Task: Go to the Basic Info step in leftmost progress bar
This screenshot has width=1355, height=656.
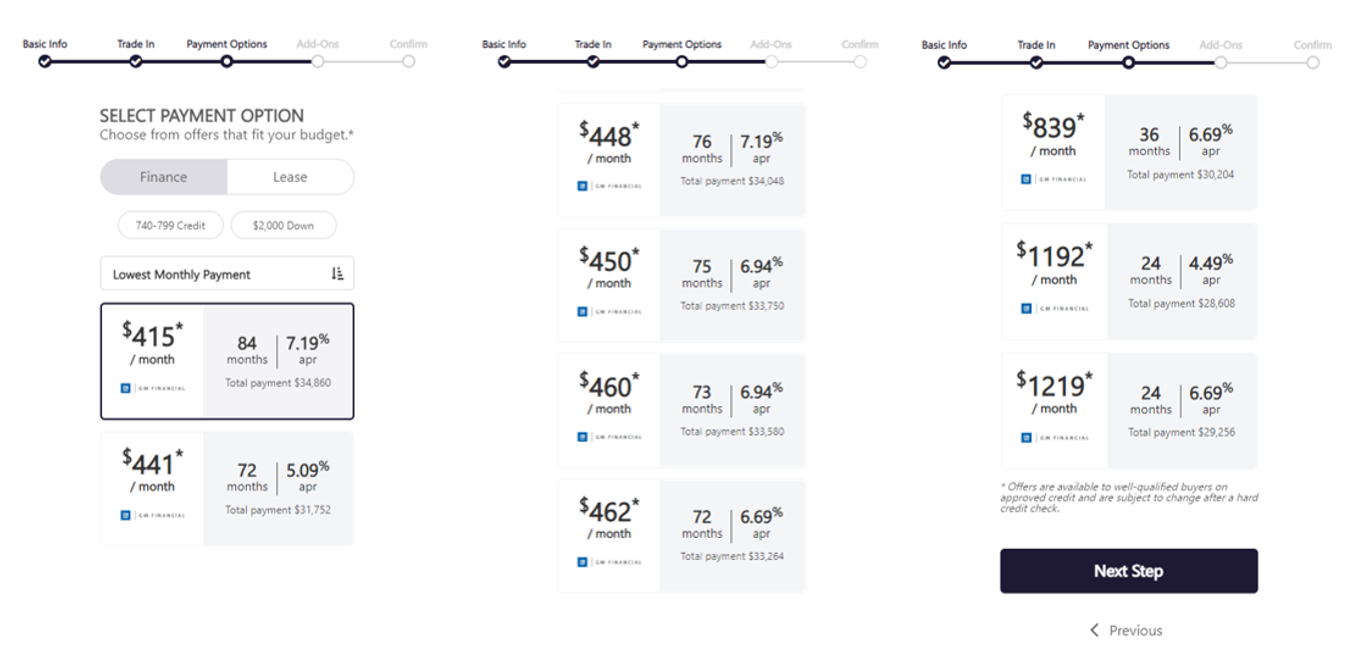Action: 45,61
